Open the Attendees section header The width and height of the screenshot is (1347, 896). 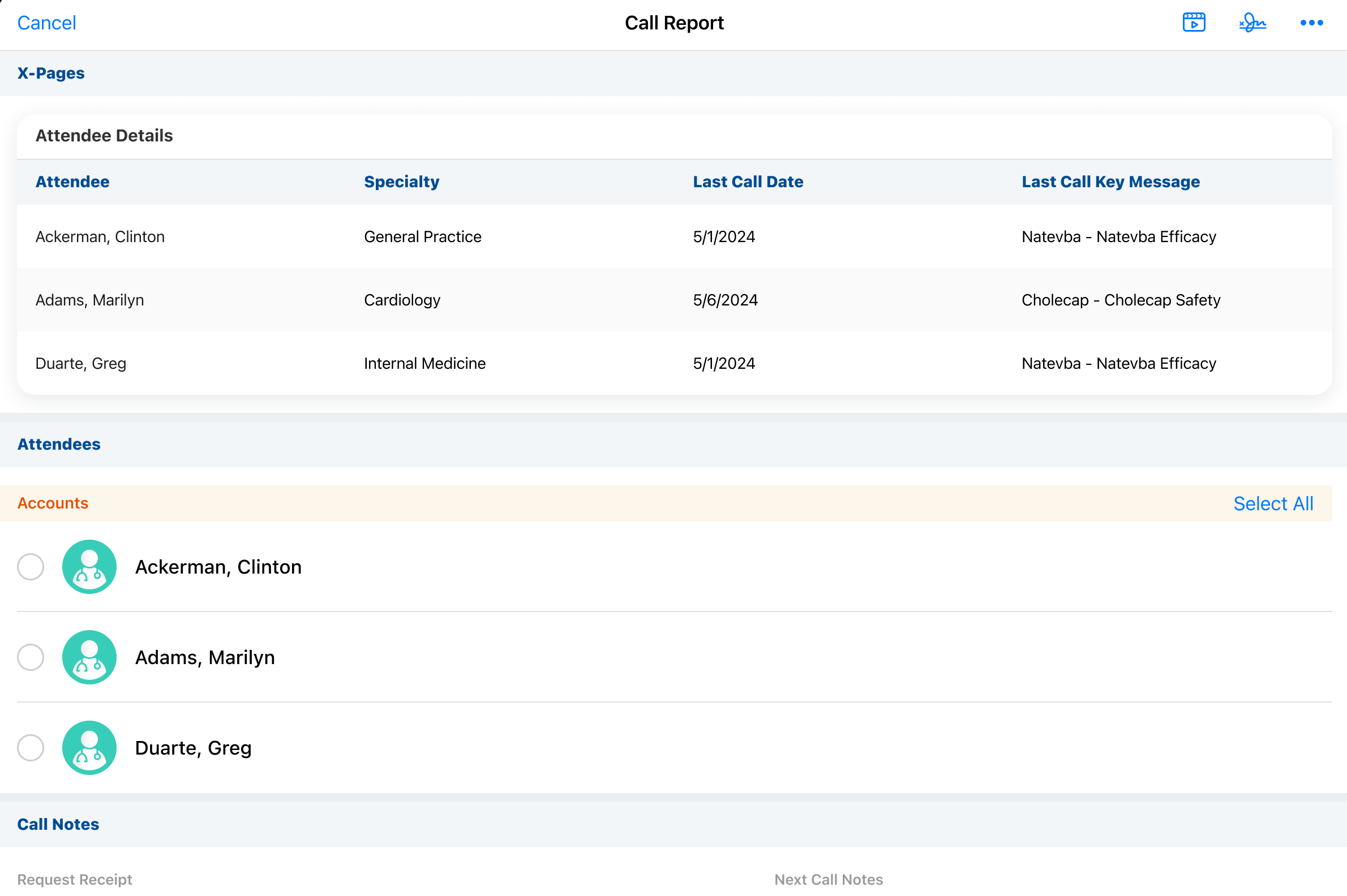click(x=59, y=444)
